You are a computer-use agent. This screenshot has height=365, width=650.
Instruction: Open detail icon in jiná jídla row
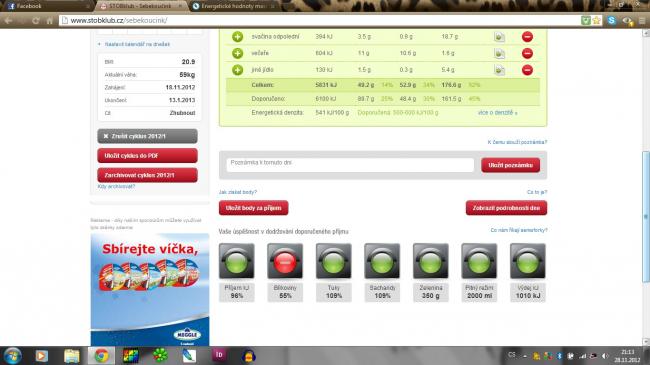(500, 70)
